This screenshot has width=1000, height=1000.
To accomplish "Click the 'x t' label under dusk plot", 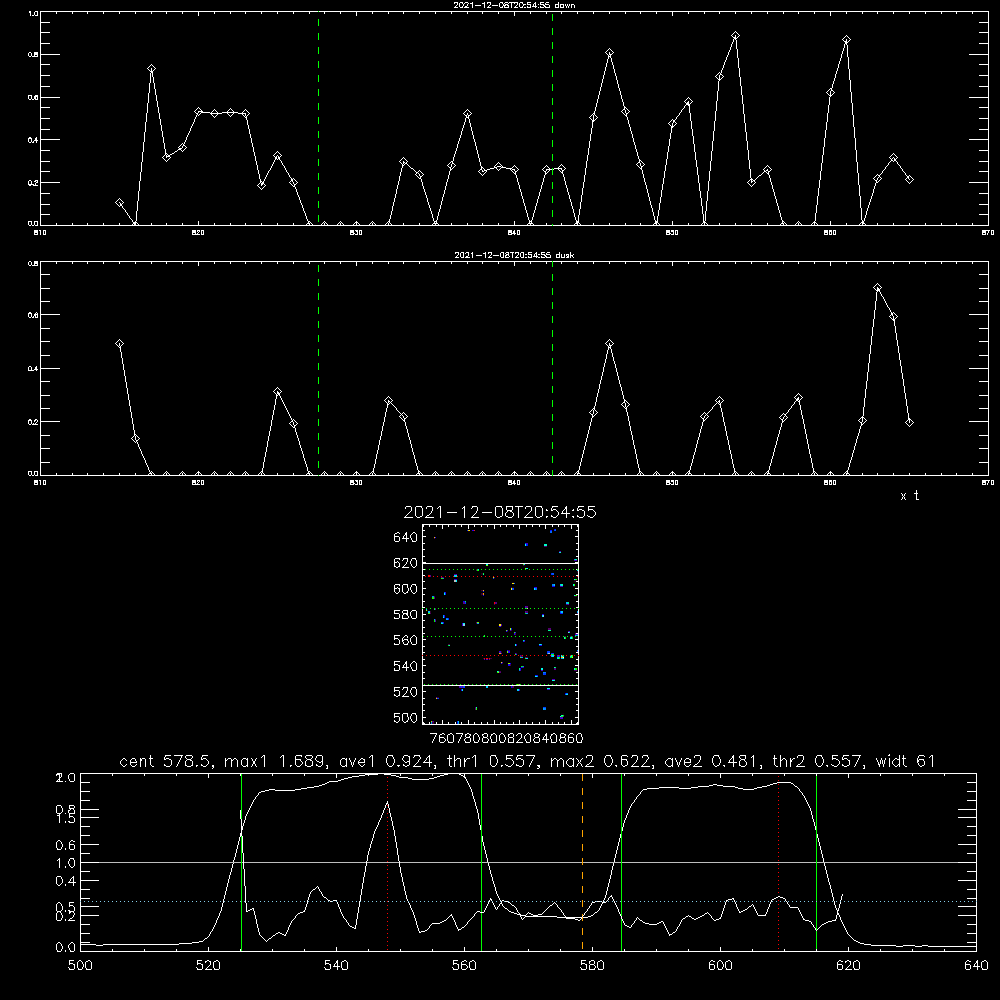I will pos(909,496).
